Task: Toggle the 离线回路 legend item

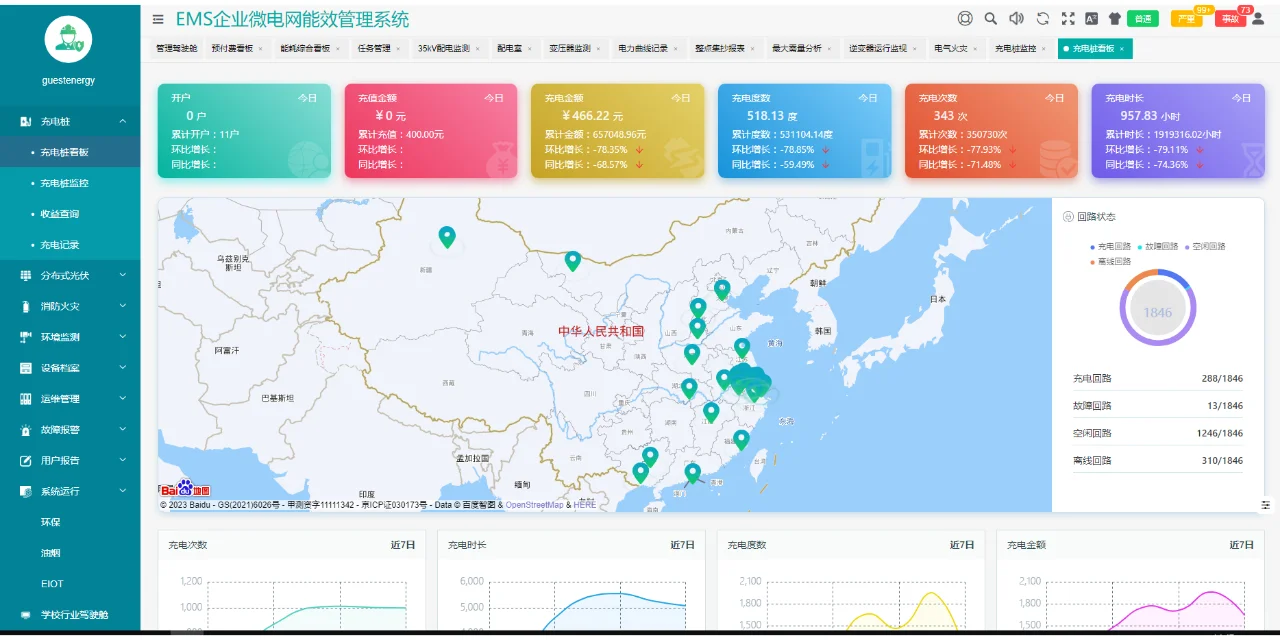Action: click(x=1112, y=261)
